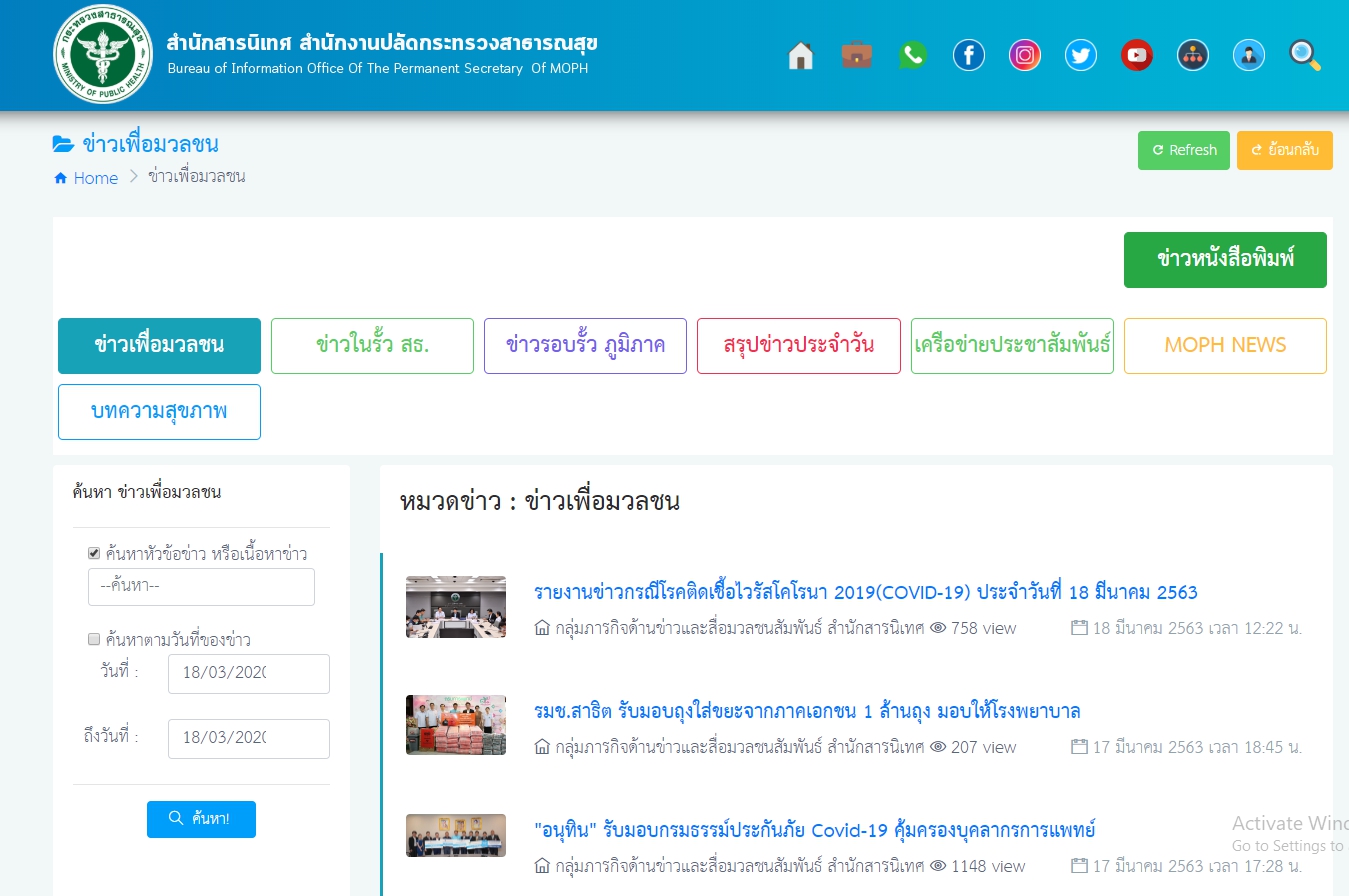Open the Twitter icon link
This screenshot has width=1349, height=896.
[x=1080, y=55]
